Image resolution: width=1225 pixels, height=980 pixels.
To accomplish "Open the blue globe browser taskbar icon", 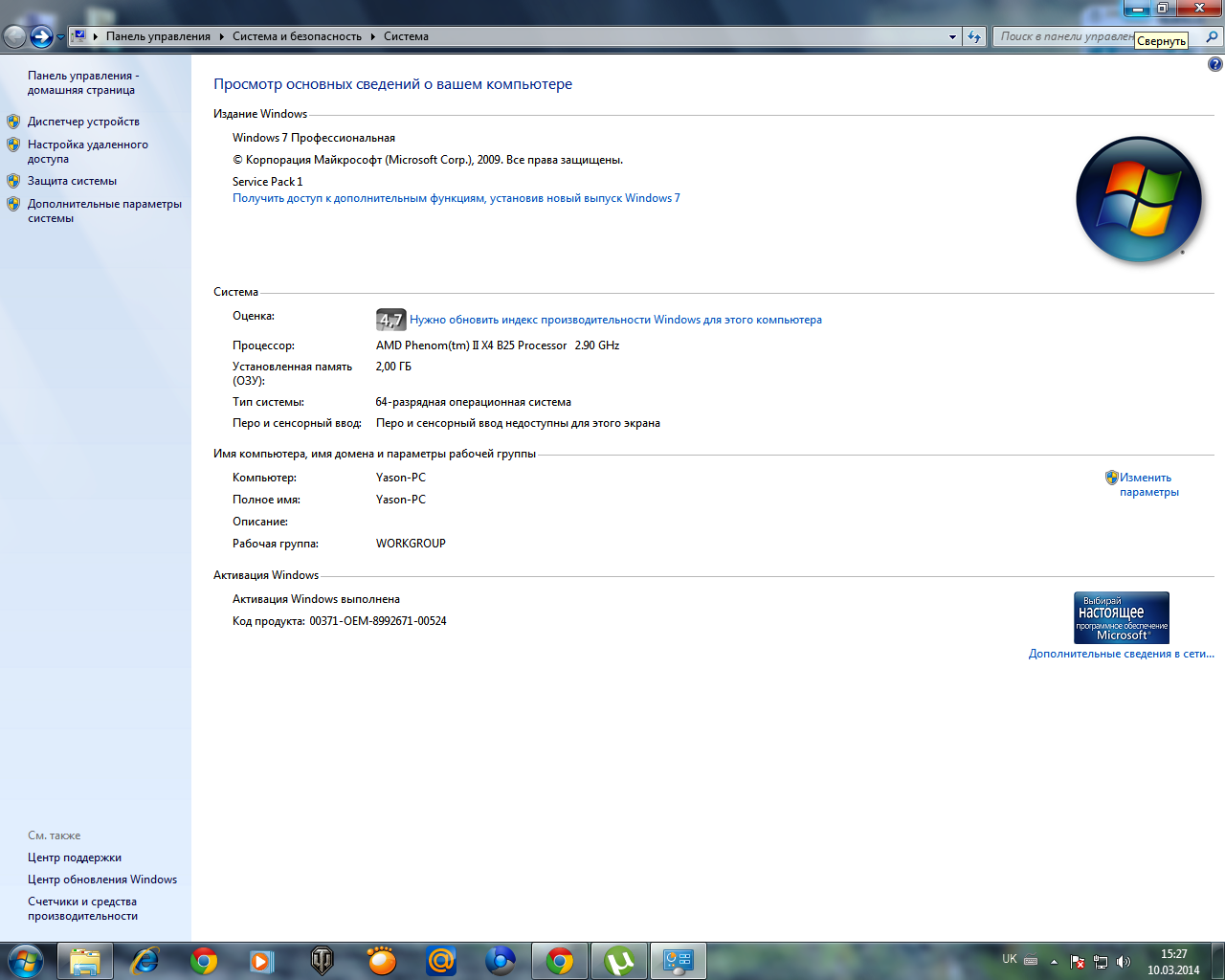I will pyautogui.click(x=501, y=961).
